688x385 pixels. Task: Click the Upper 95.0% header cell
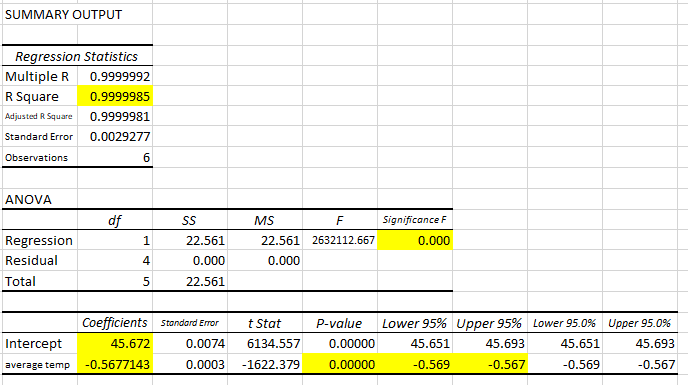[x=640, y=323]
